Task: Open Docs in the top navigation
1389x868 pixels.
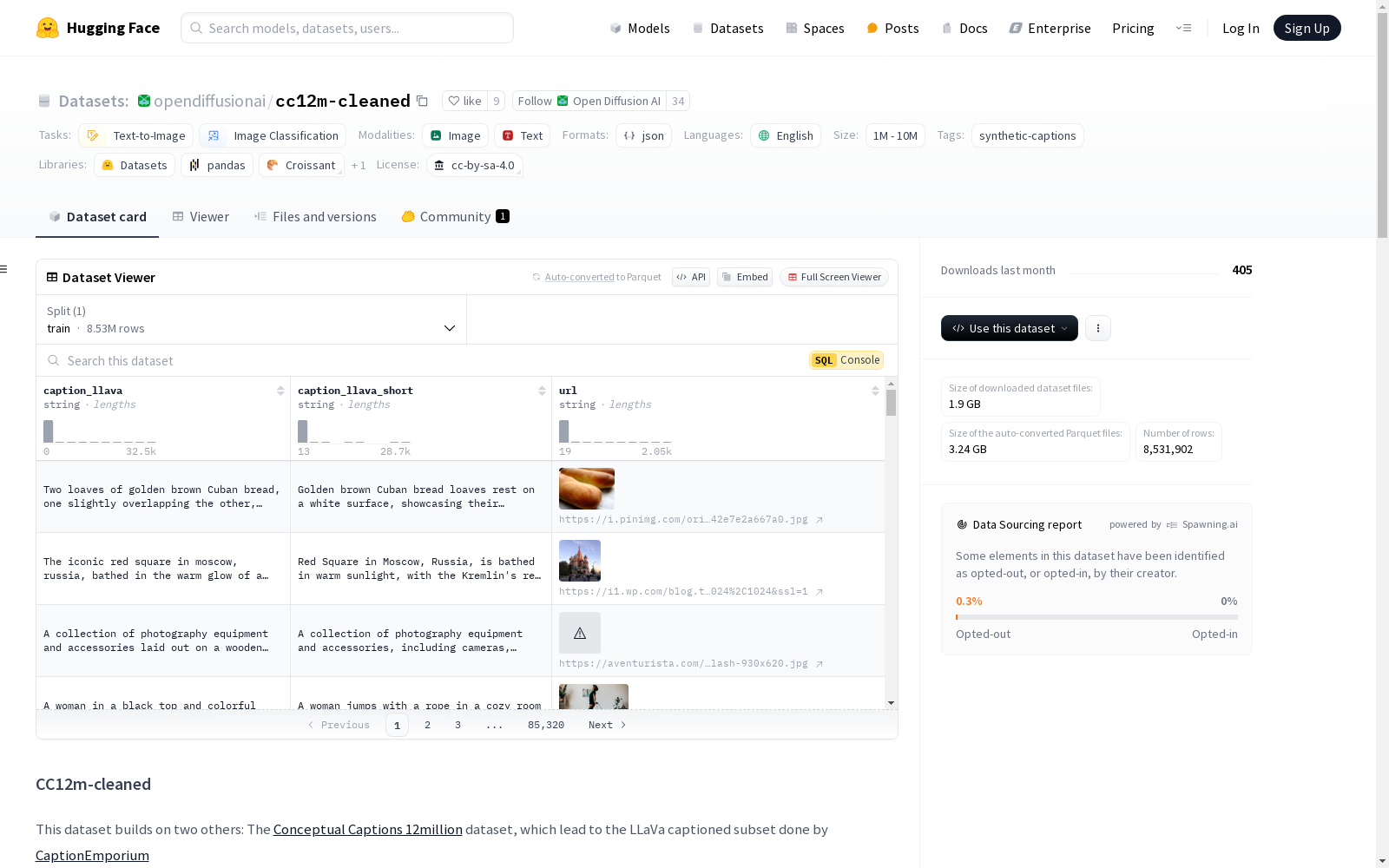Action: [964, 28]
